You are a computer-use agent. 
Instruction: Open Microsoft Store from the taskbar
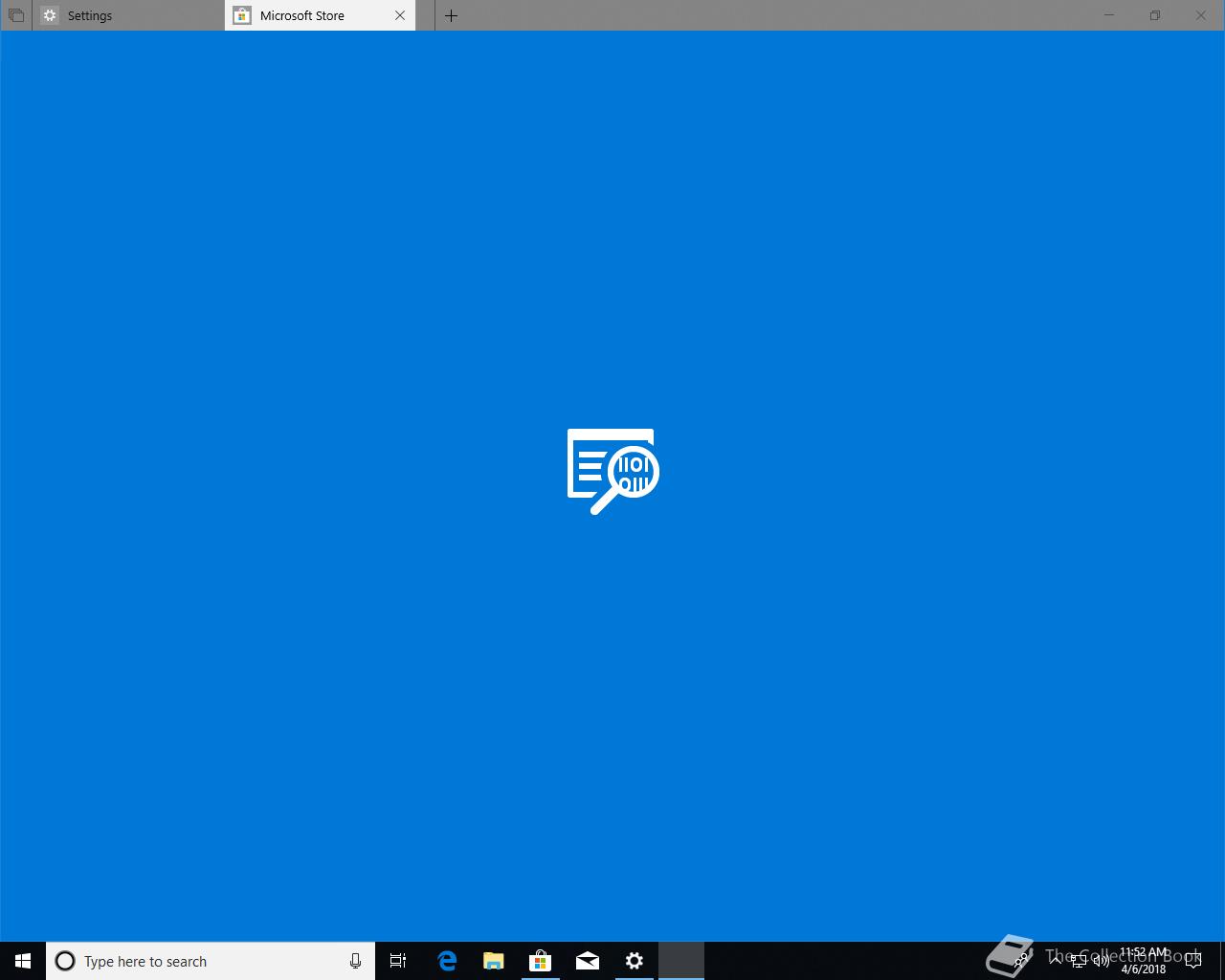[541, 961]
